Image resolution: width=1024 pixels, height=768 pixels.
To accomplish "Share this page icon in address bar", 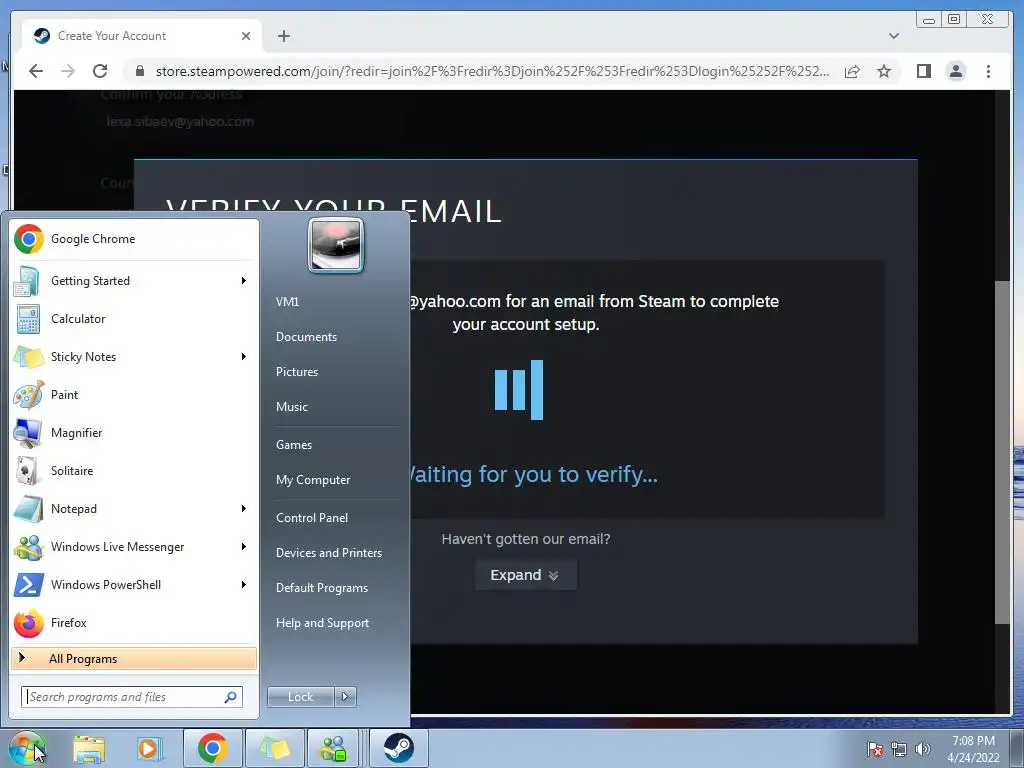I will click(852, 71).
